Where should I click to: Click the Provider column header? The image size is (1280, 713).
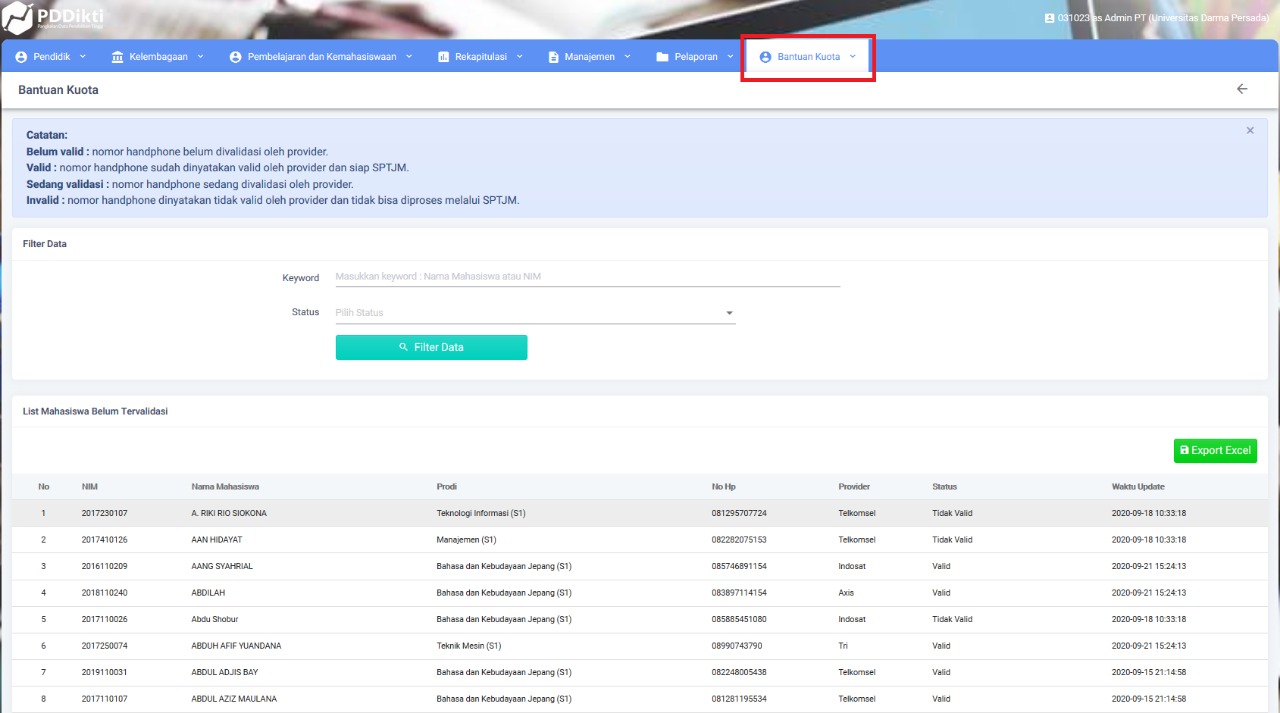click(854, 487)
